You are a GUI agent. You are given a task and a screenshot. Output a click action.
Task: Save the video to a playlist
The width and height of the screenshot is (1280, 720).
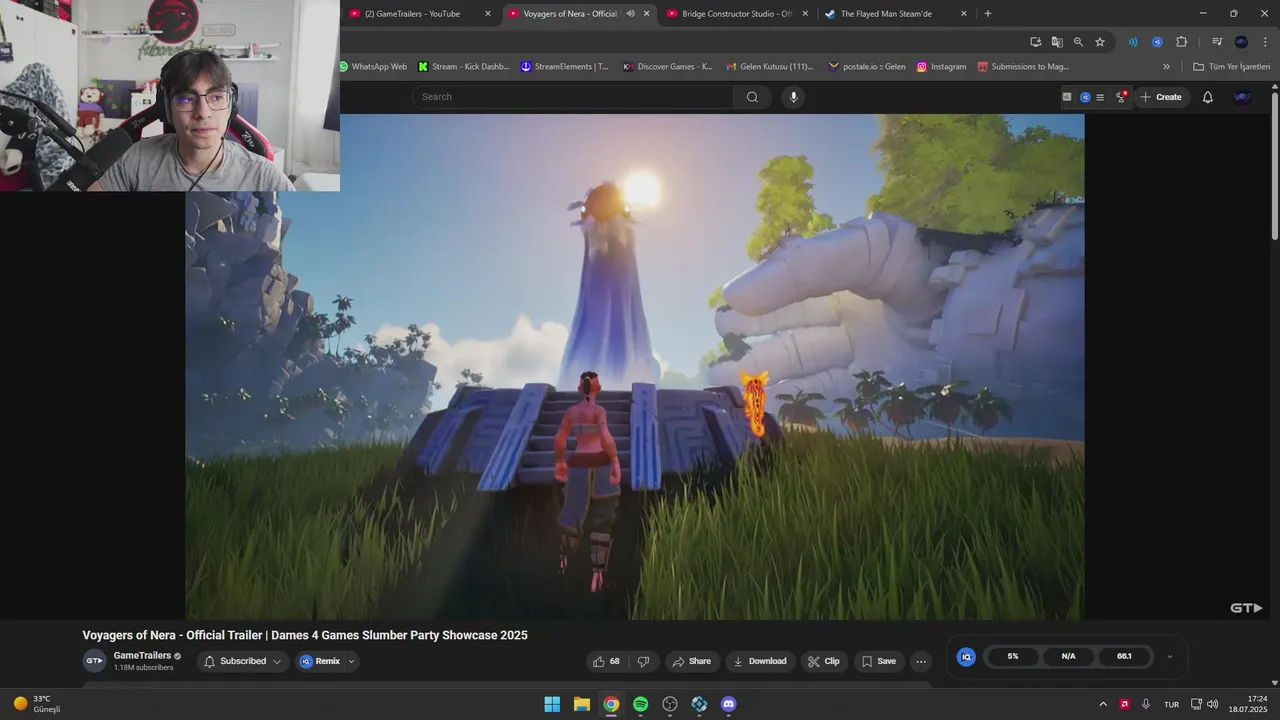pyautogui.click(x=879, y=661)
